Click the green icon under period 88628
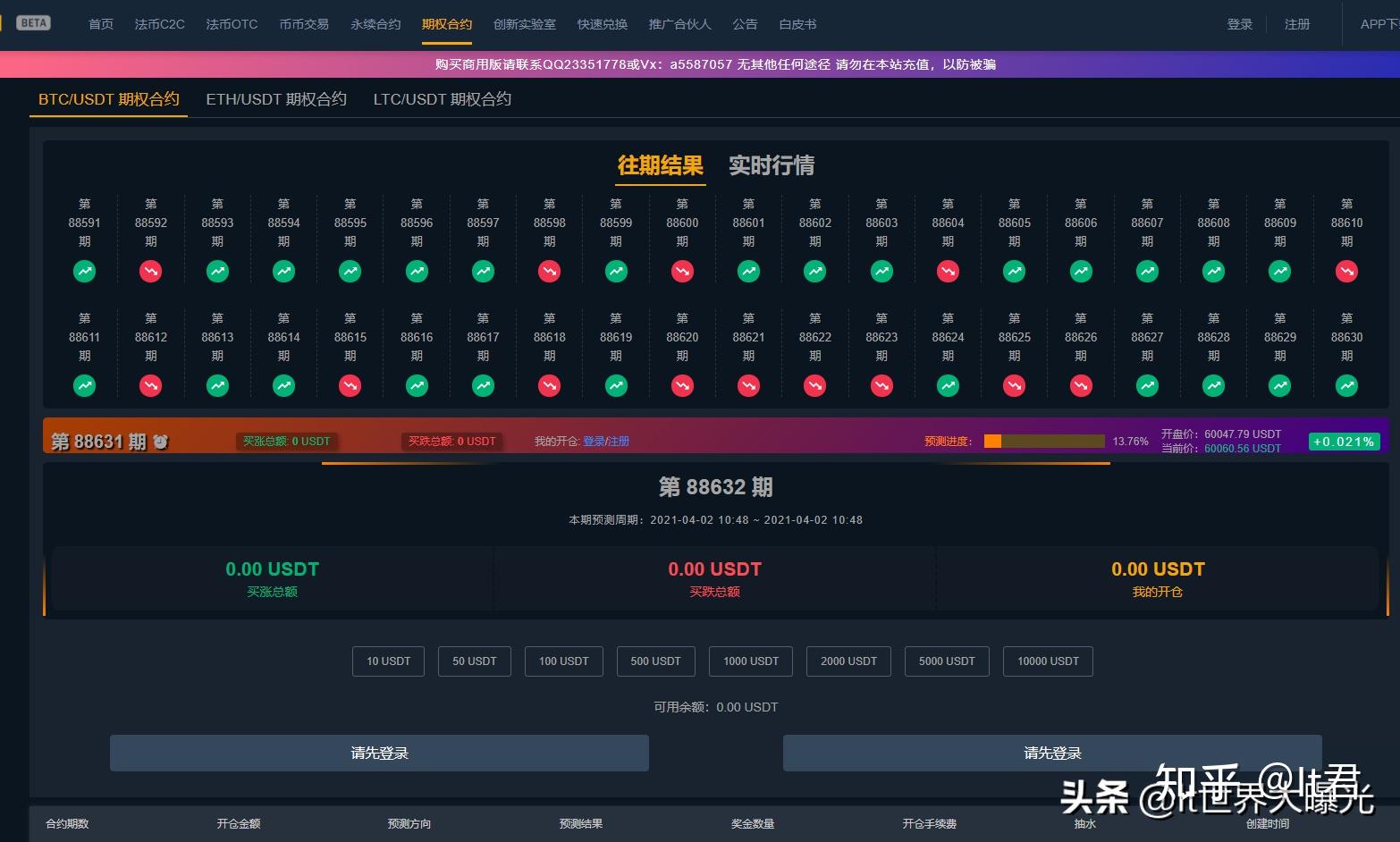 tap(1213, 385)
